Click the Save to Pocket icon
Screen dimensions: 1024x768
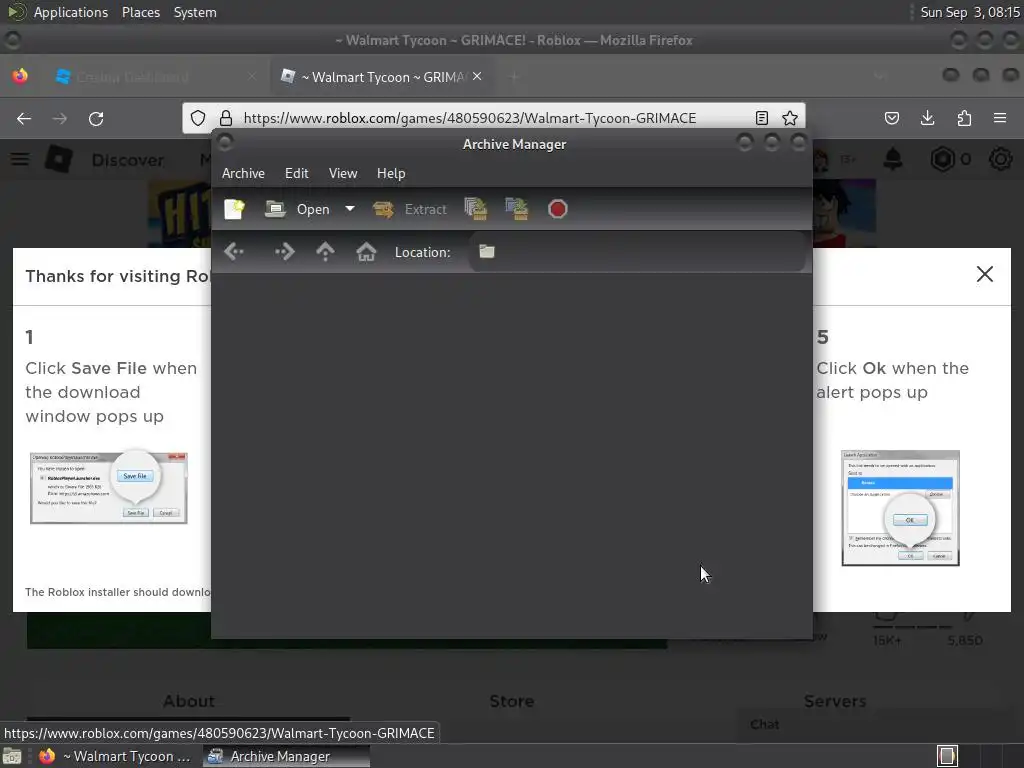891,118
